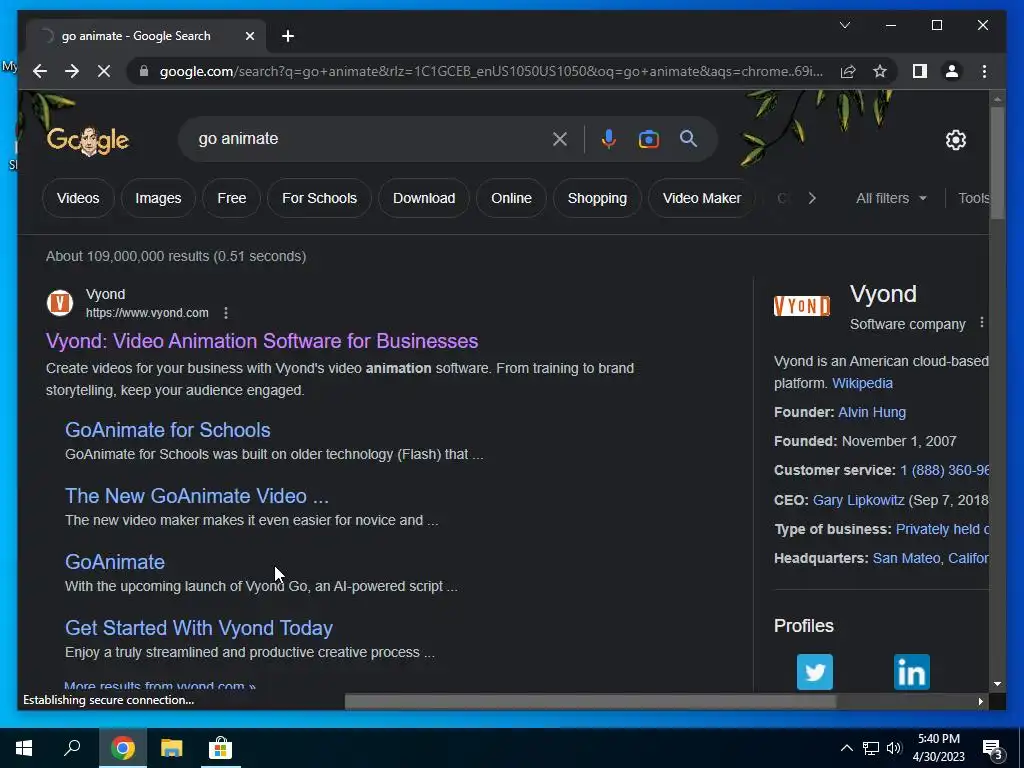This screenshot has height=768, width=1024.
Task: Open the site lock information icon
Action: pos(144,71)
